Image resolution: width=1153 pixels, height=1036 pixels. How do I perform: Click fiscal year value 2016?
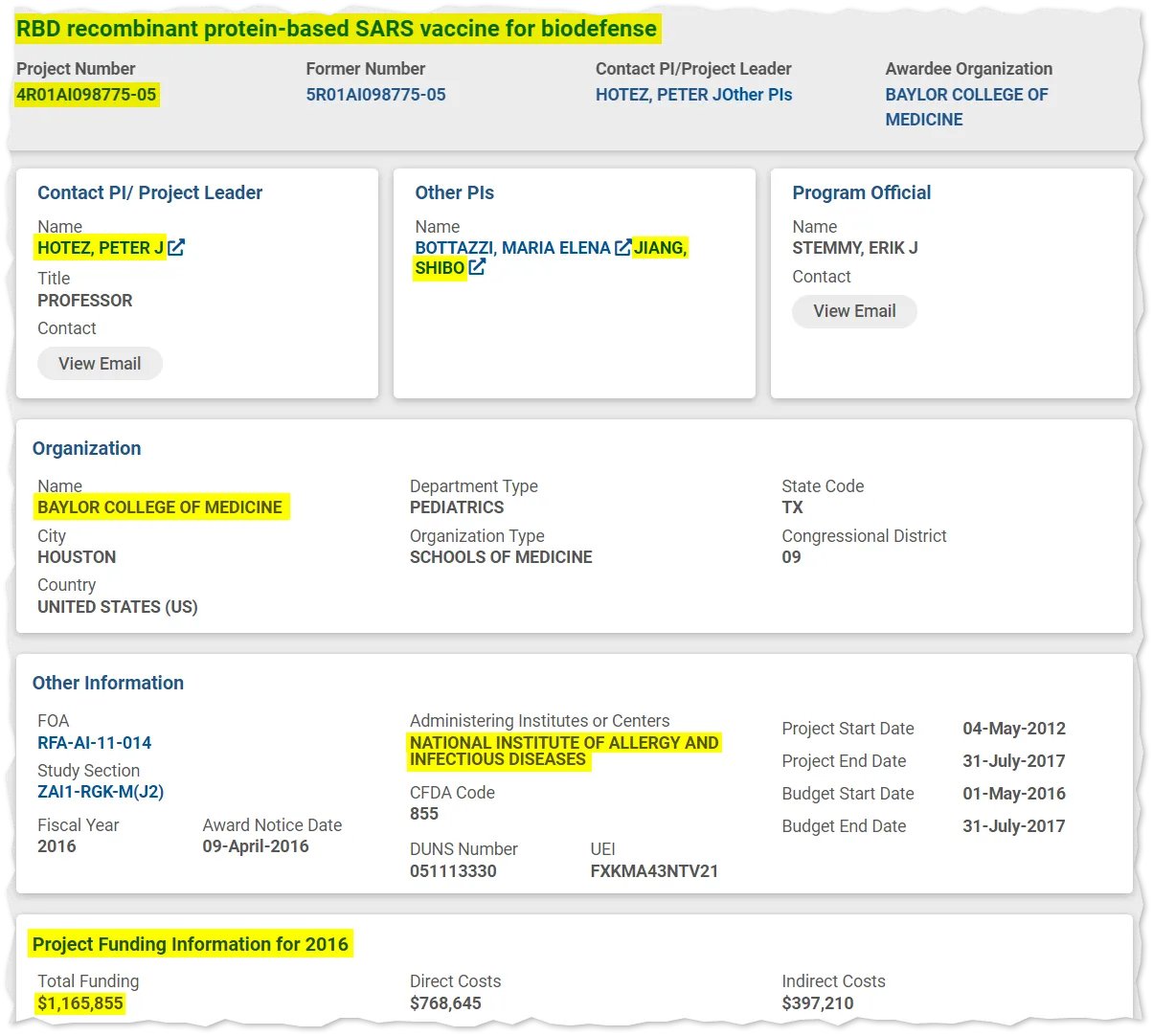pos(57,846)
